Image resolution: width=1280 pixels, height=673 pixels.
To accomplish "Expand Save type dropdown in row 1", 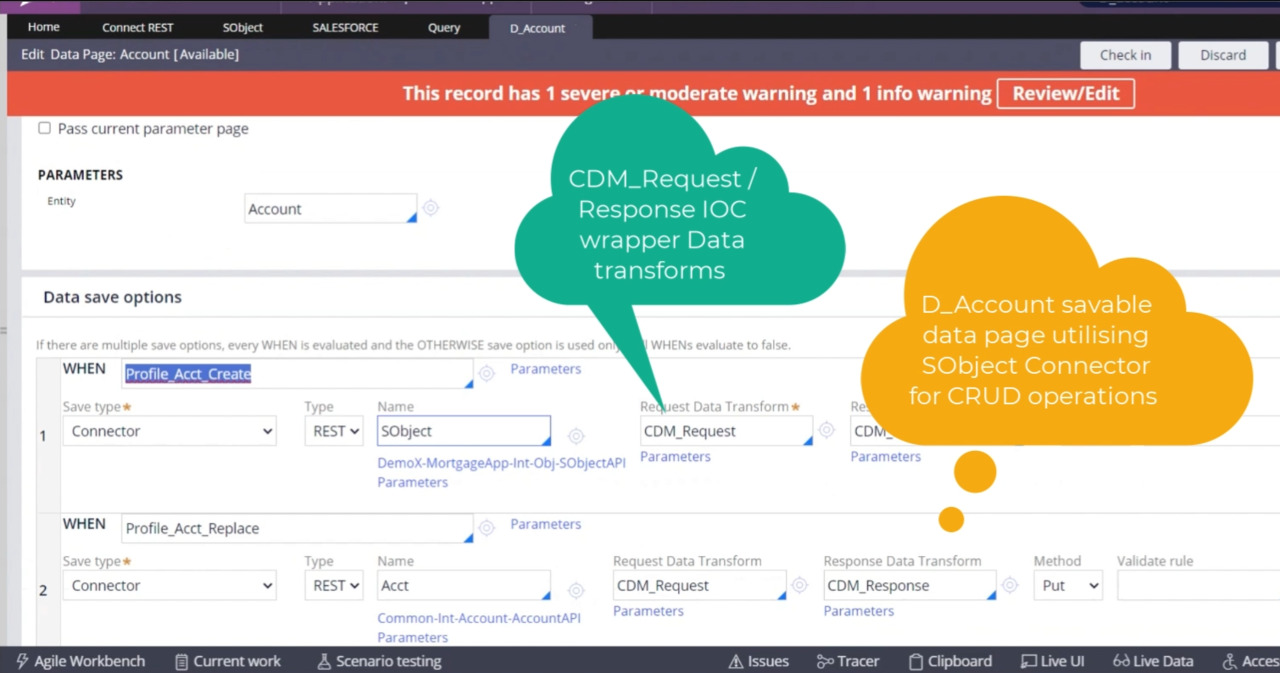I will [170, 431].
